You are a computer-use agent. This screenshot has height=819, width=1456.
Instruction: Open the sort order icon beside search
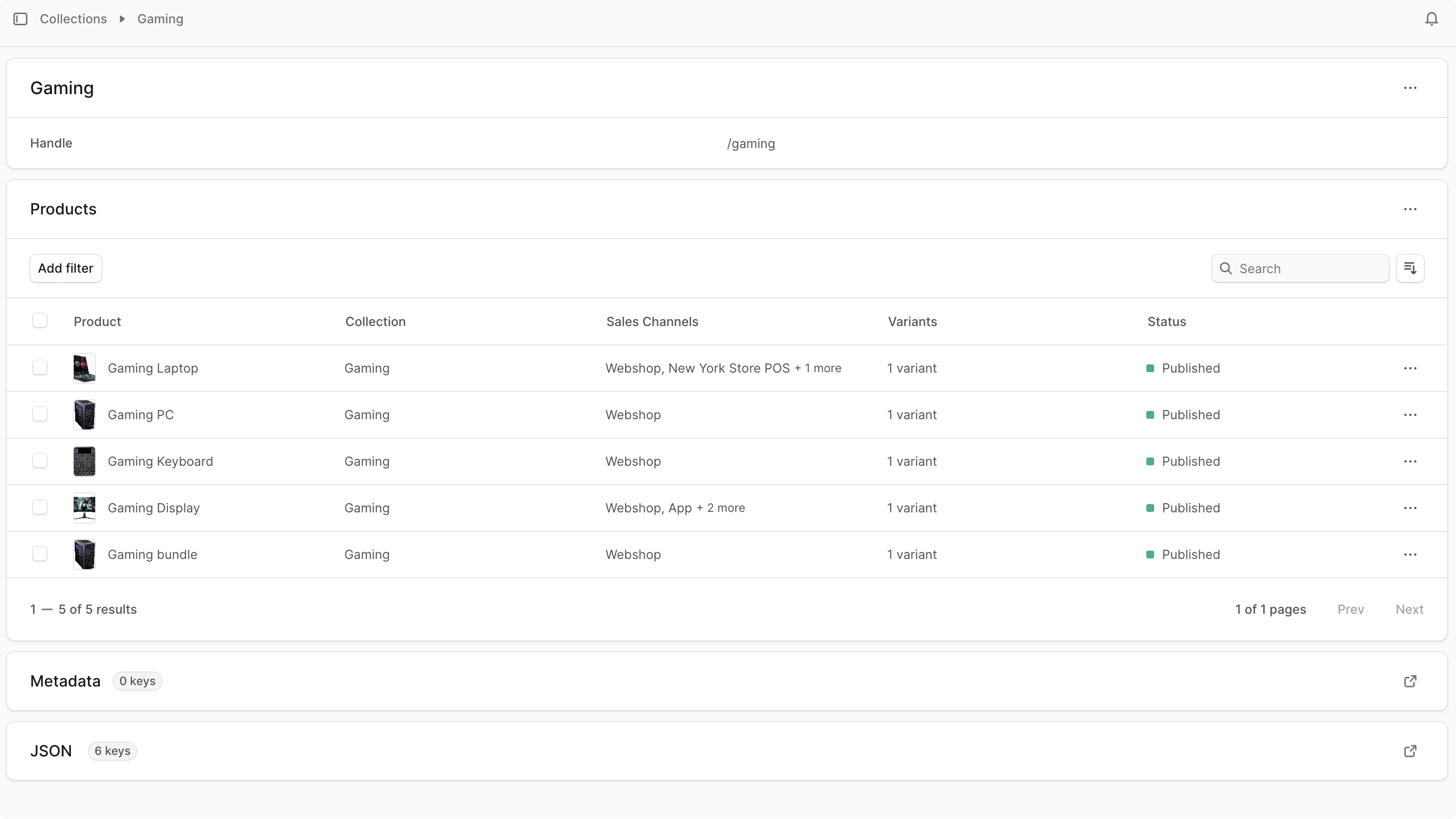point(1411,268)
